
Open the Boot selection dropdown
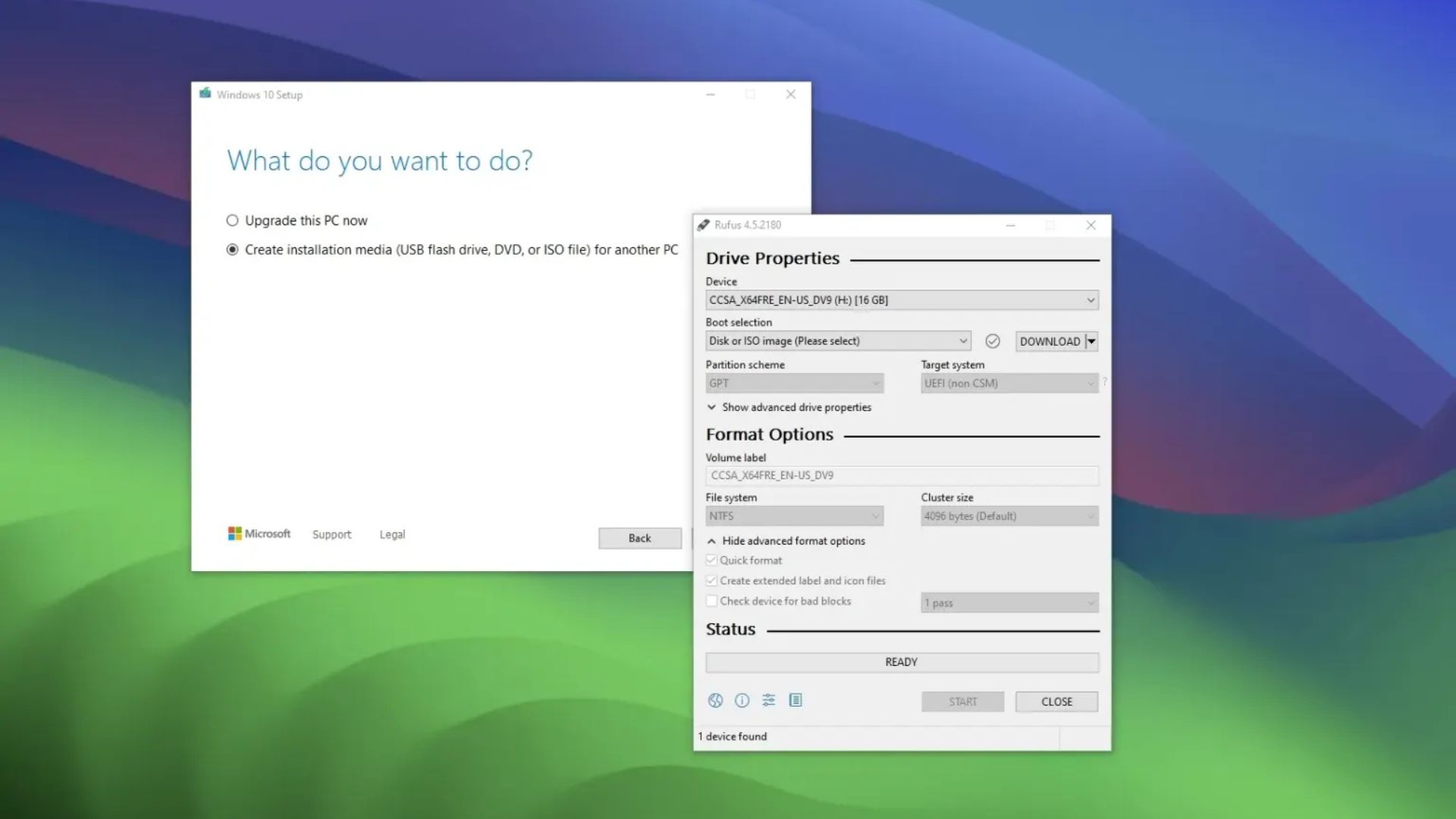coord(962,340)
